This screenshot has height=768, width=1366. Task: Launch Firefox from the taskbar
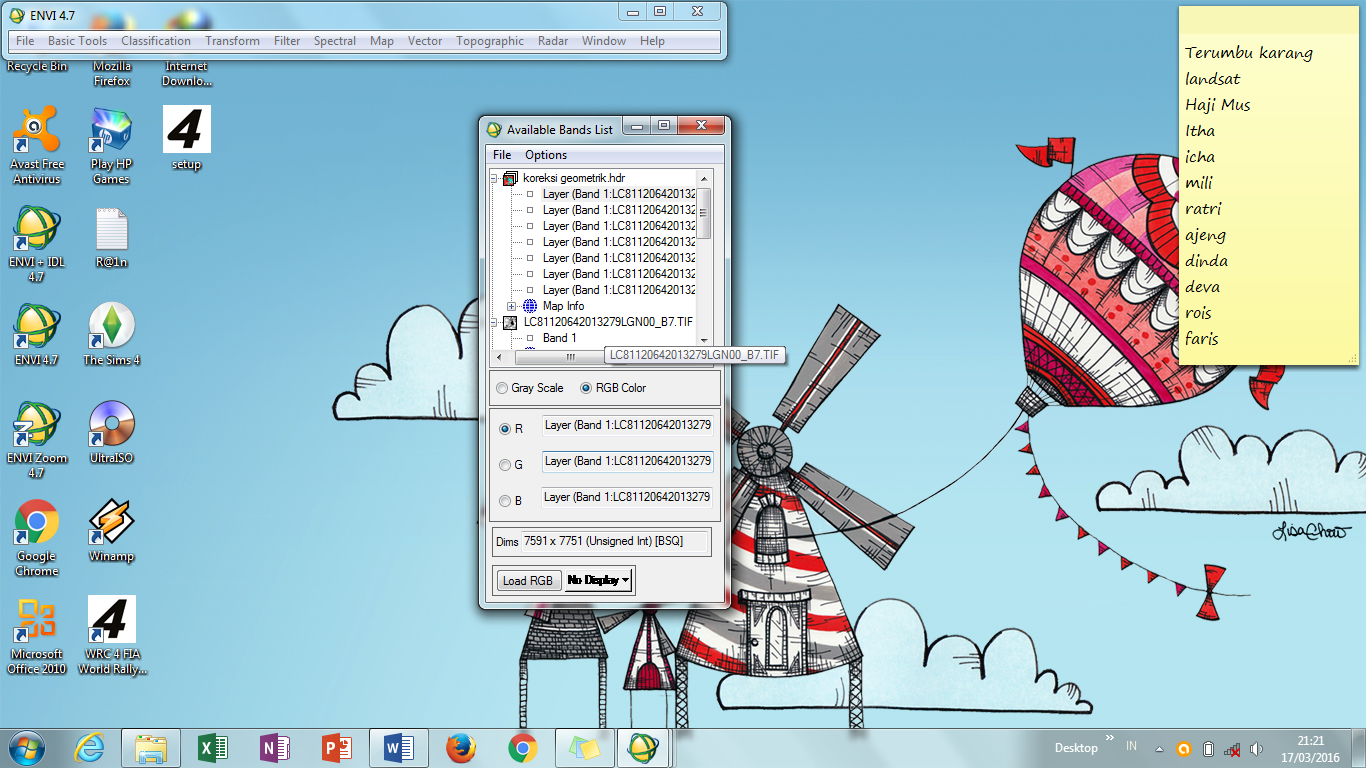(x=461, y=748)
